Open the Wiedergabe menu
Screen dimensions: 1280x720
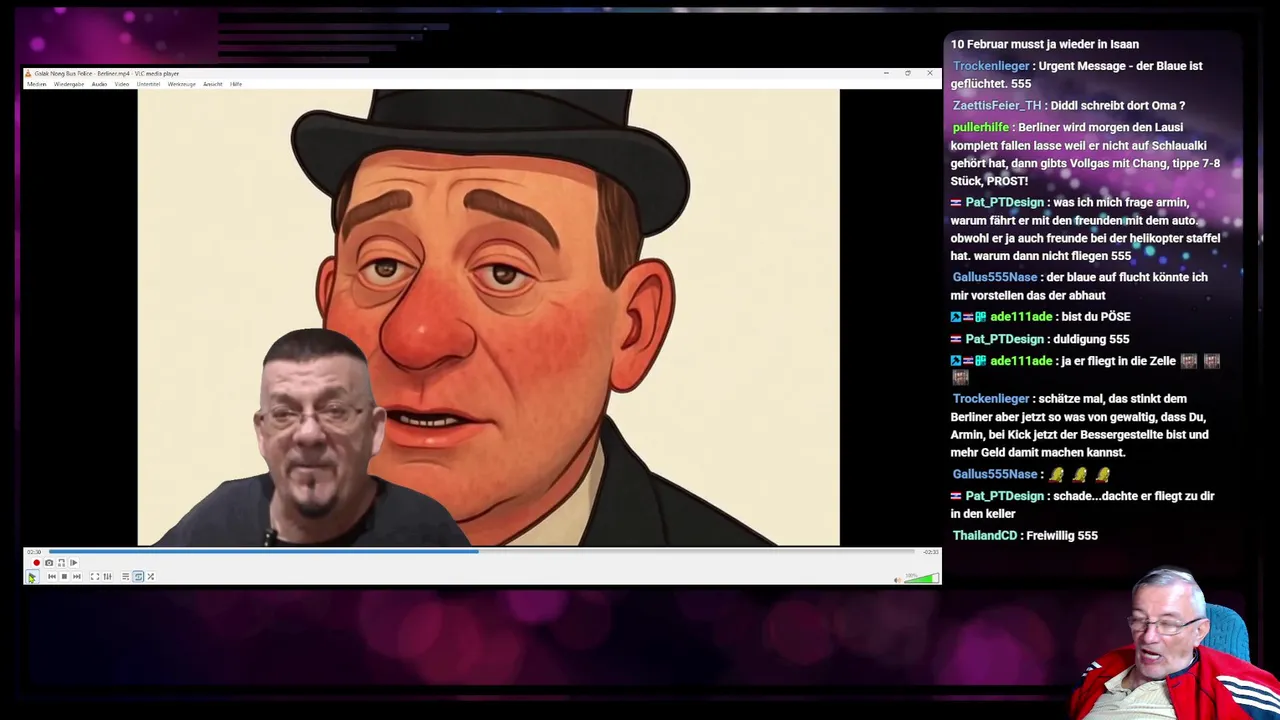pyautogui.click(x=69, y=84)
